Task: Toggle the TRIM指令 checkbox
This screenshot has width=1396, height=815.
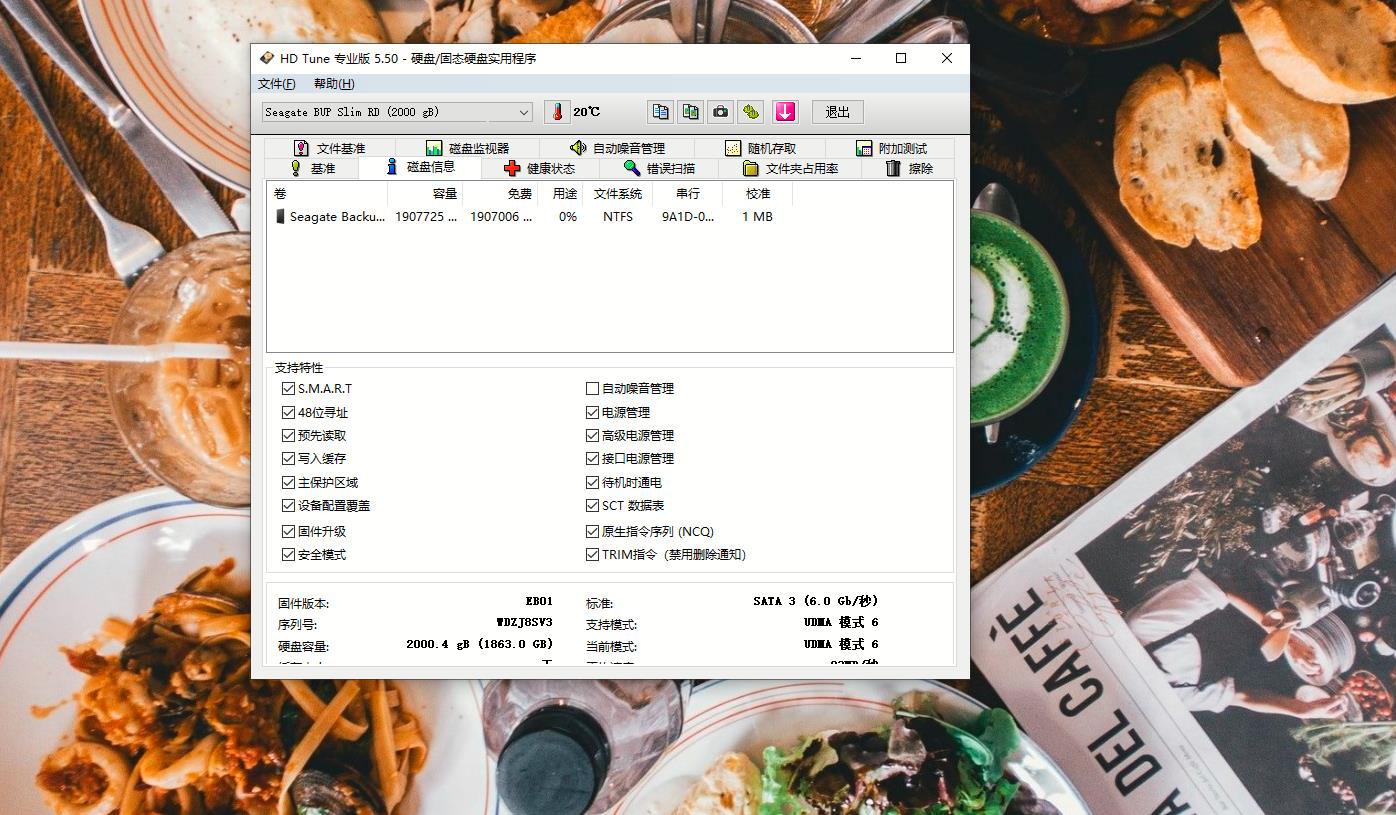Action: coord(592,554)
